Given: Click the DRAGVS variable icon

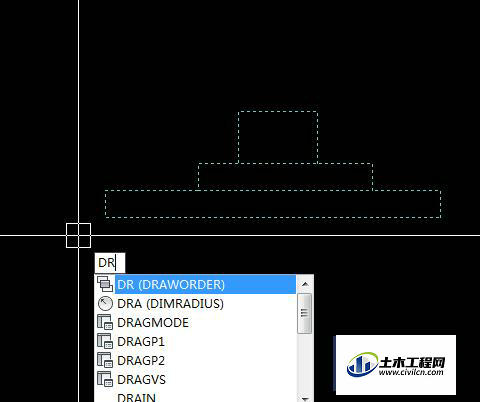Looking at the screenshot, I should 105,379.
